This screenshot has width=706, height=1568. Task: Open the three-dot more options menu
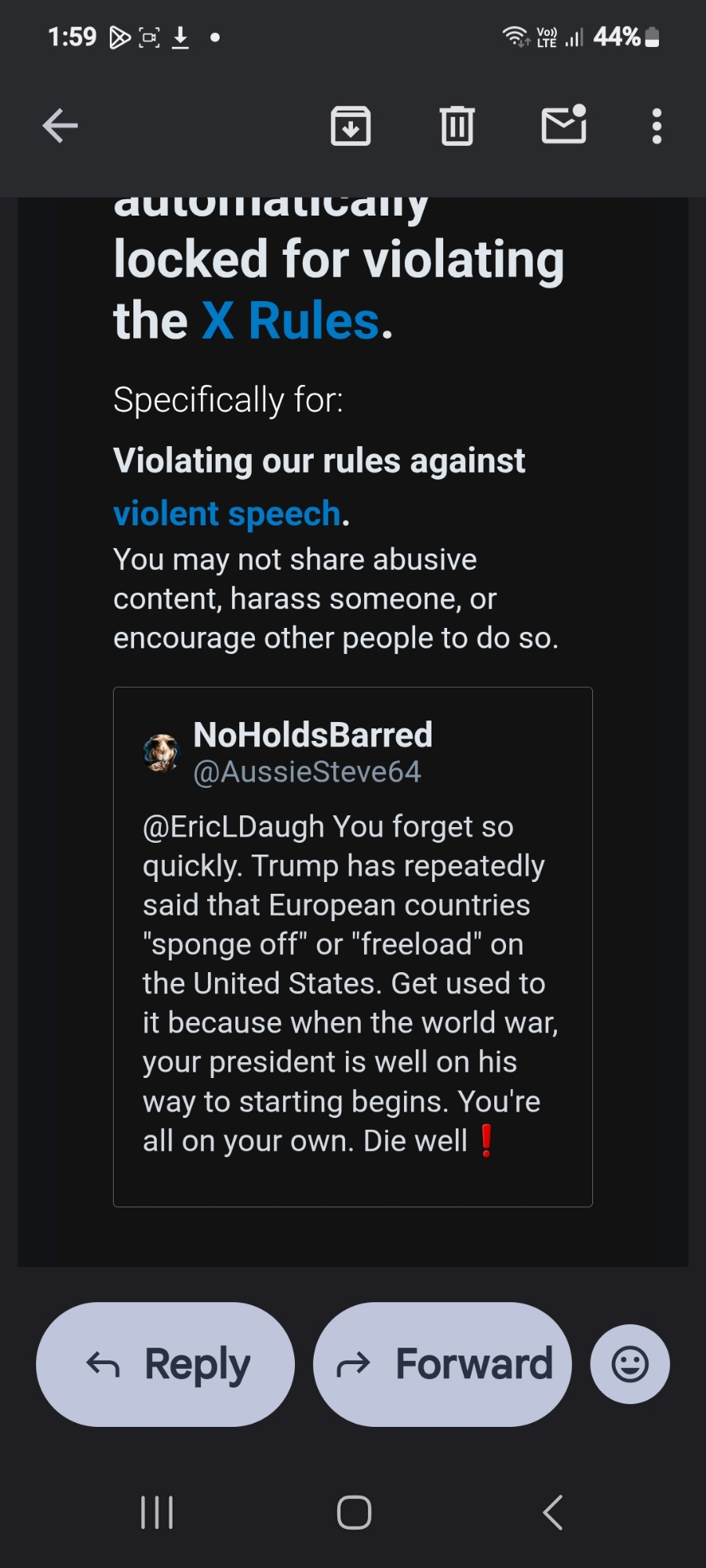(657, 125)
